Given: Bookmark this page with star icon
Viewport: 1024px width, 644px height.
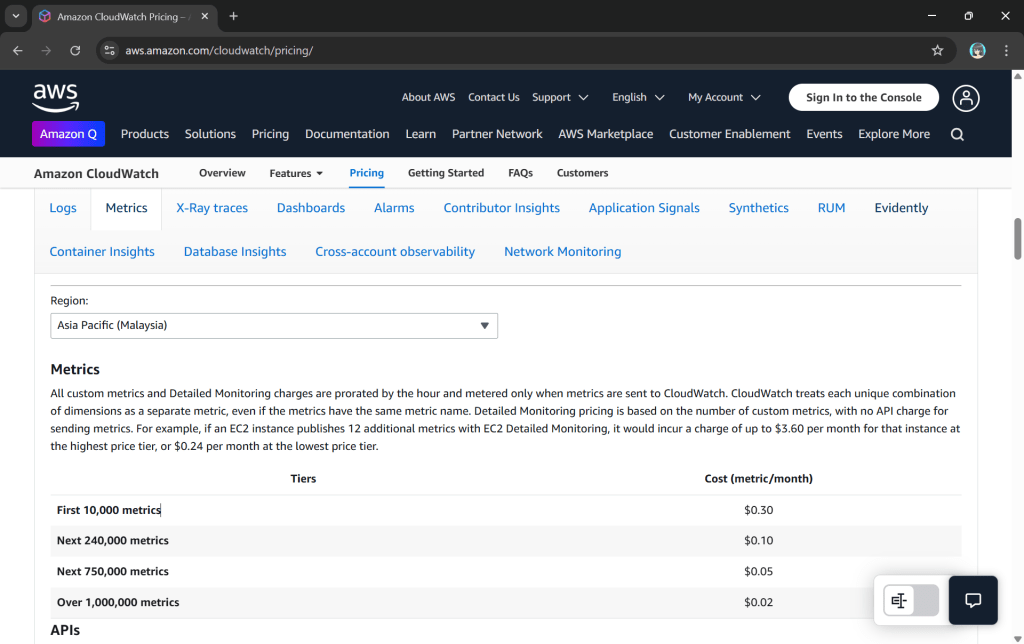Looking at the screenshot, I should pyautogui.click(x=937, y=50).
